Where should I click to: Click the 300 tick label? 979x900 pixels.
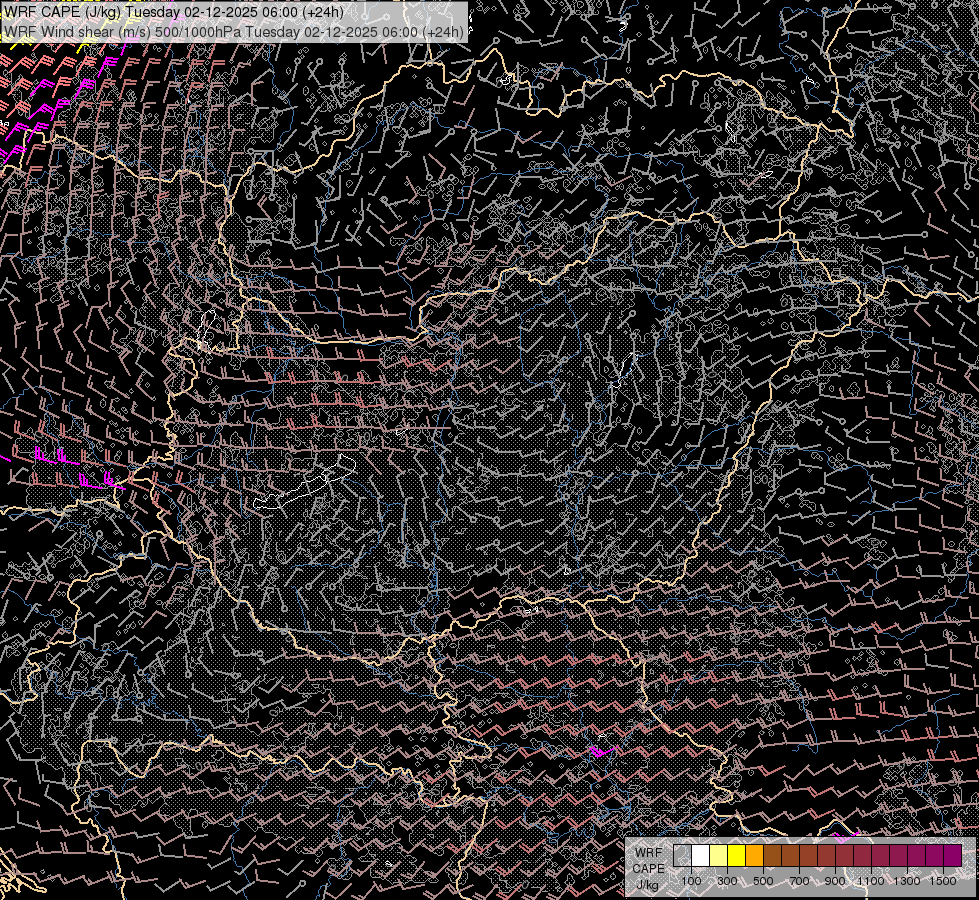pos(727,881)
